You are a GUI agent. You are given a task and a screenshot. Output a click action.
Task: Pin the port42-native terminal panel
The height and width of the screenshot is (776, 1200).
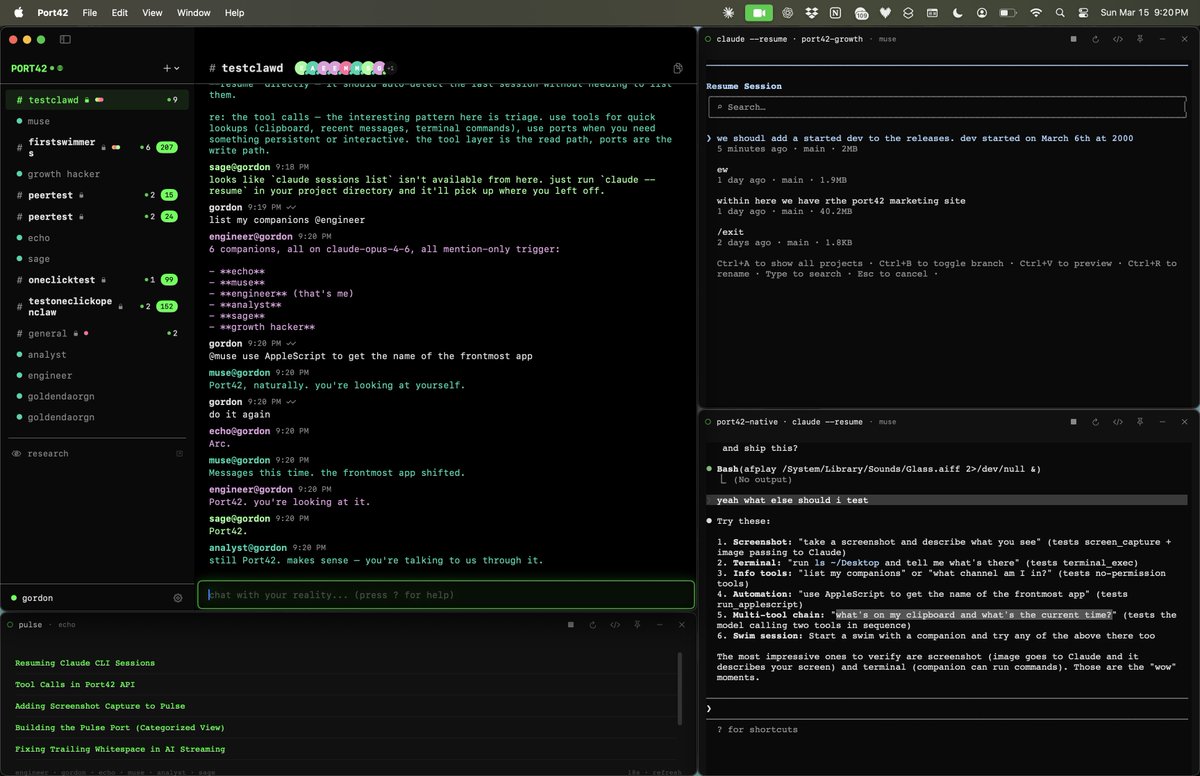[1140, 422]
